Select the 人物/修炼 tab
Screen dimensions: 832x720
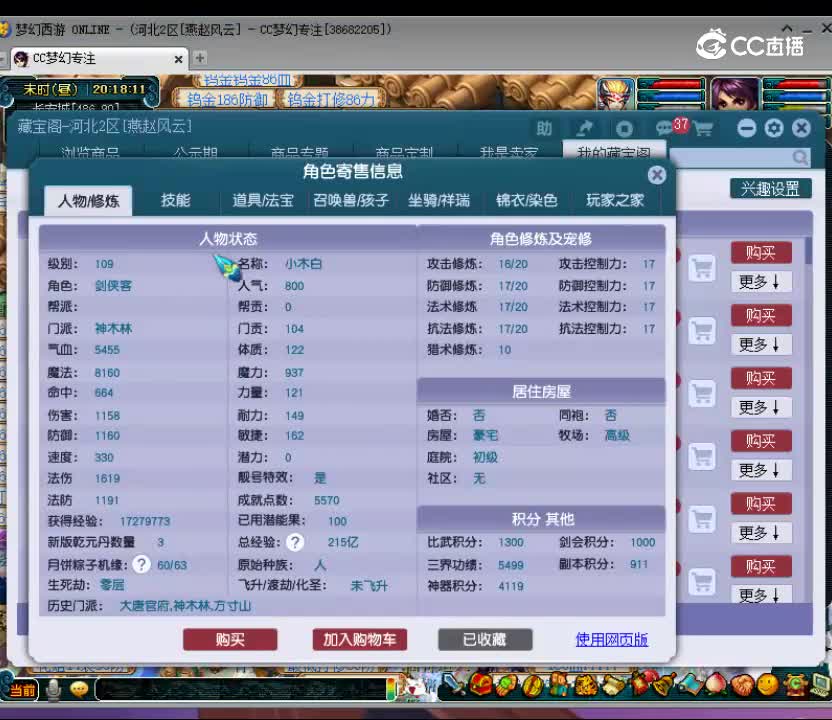point(88,201)
